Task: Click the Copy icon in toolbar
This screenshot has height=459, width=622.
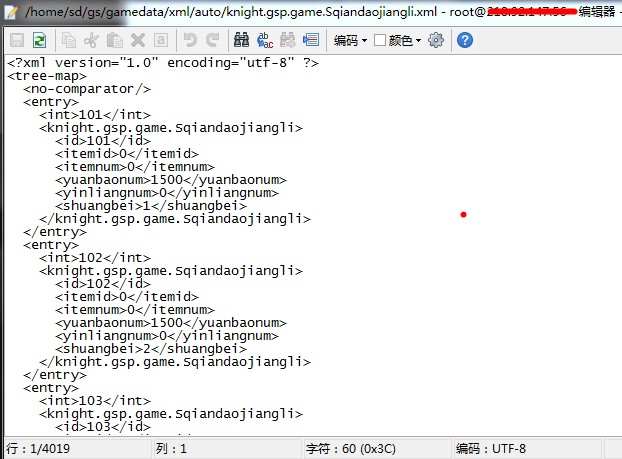Action: click(x=69, y=40)
